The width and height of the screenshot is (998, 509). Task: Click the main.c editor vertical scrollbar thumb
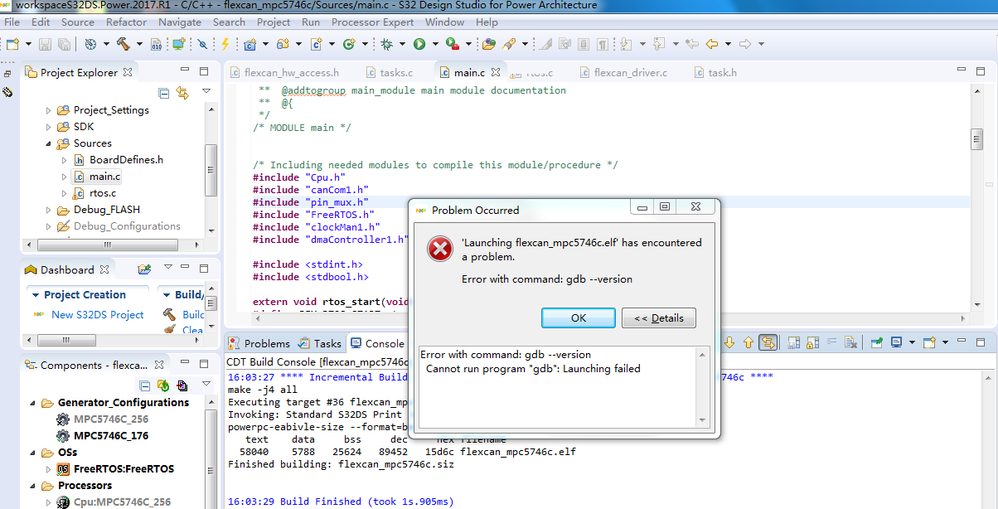[x=977, y=139]
